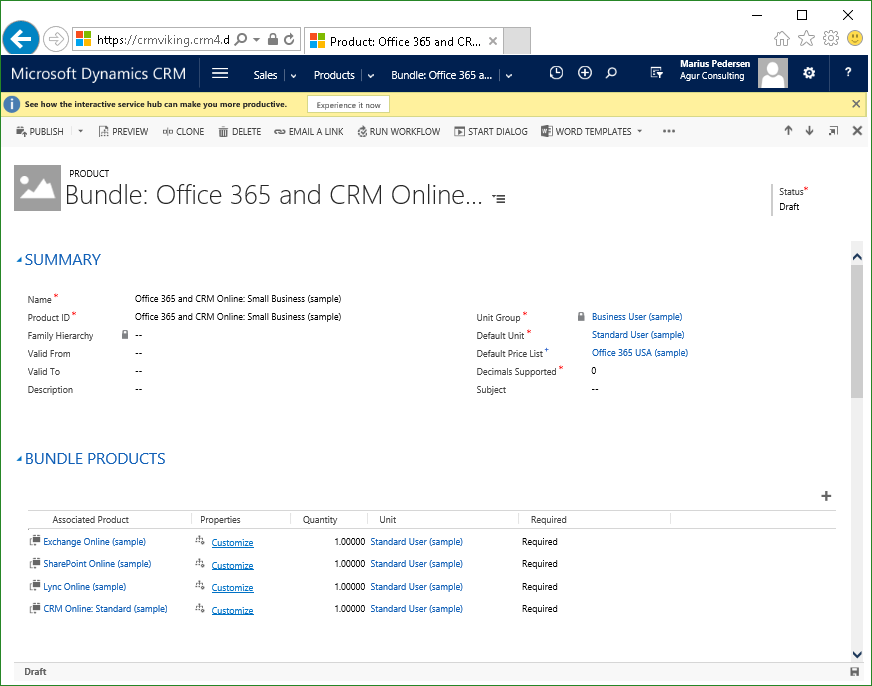This screenshot has height=686, width=872.
Task: Open advanced find filter icon
Action: [656, 73]
